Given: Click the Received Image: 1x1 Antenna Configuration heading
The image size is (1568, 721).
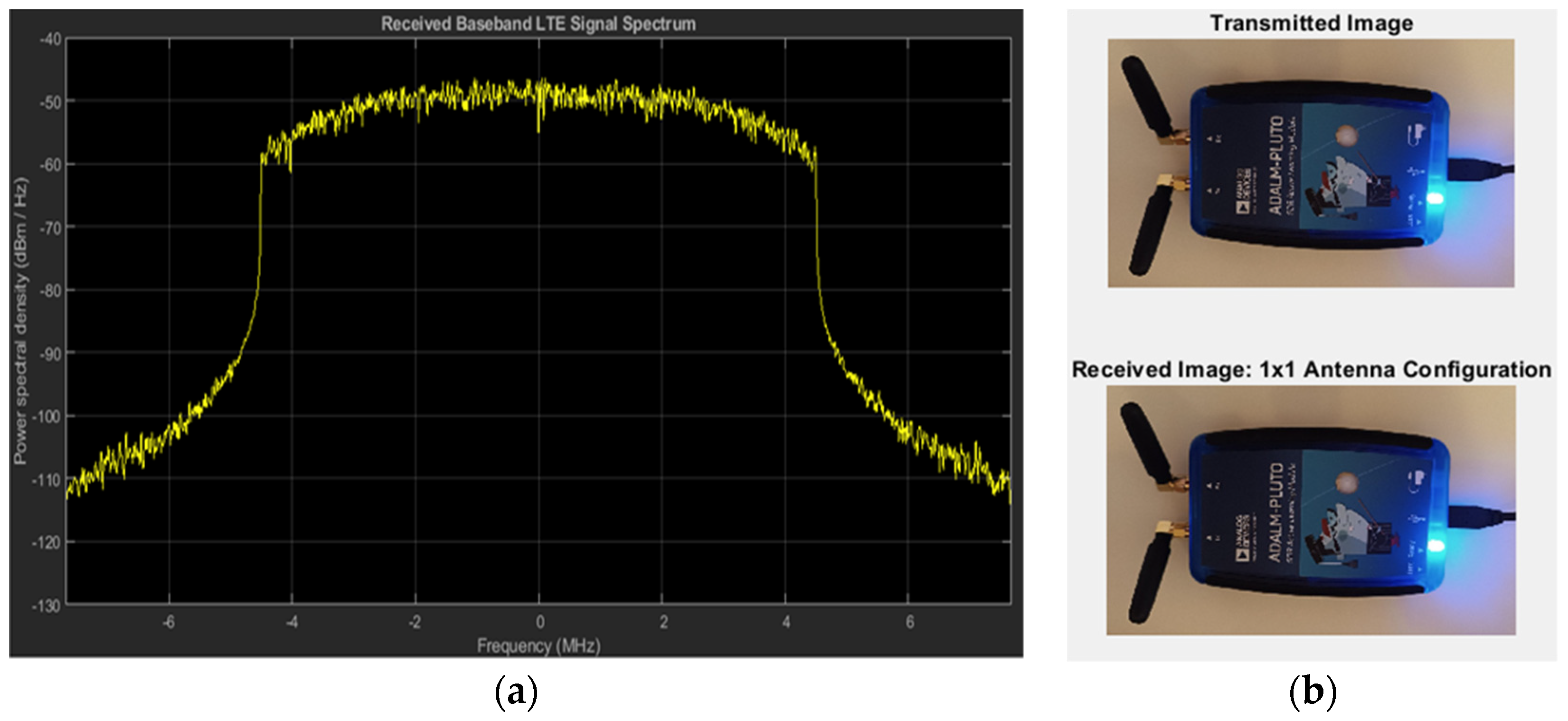Looking at the screenshot, I should coord(1311,369).
